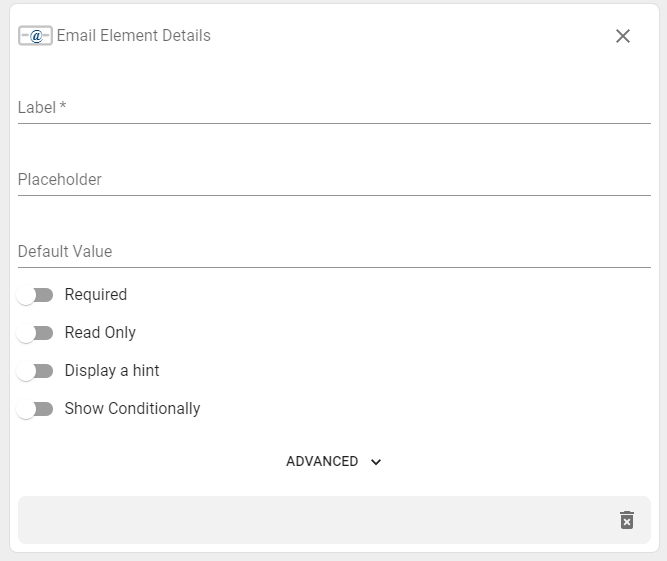
Task: Close the Email Element Details panel
Action: [623, 36]
